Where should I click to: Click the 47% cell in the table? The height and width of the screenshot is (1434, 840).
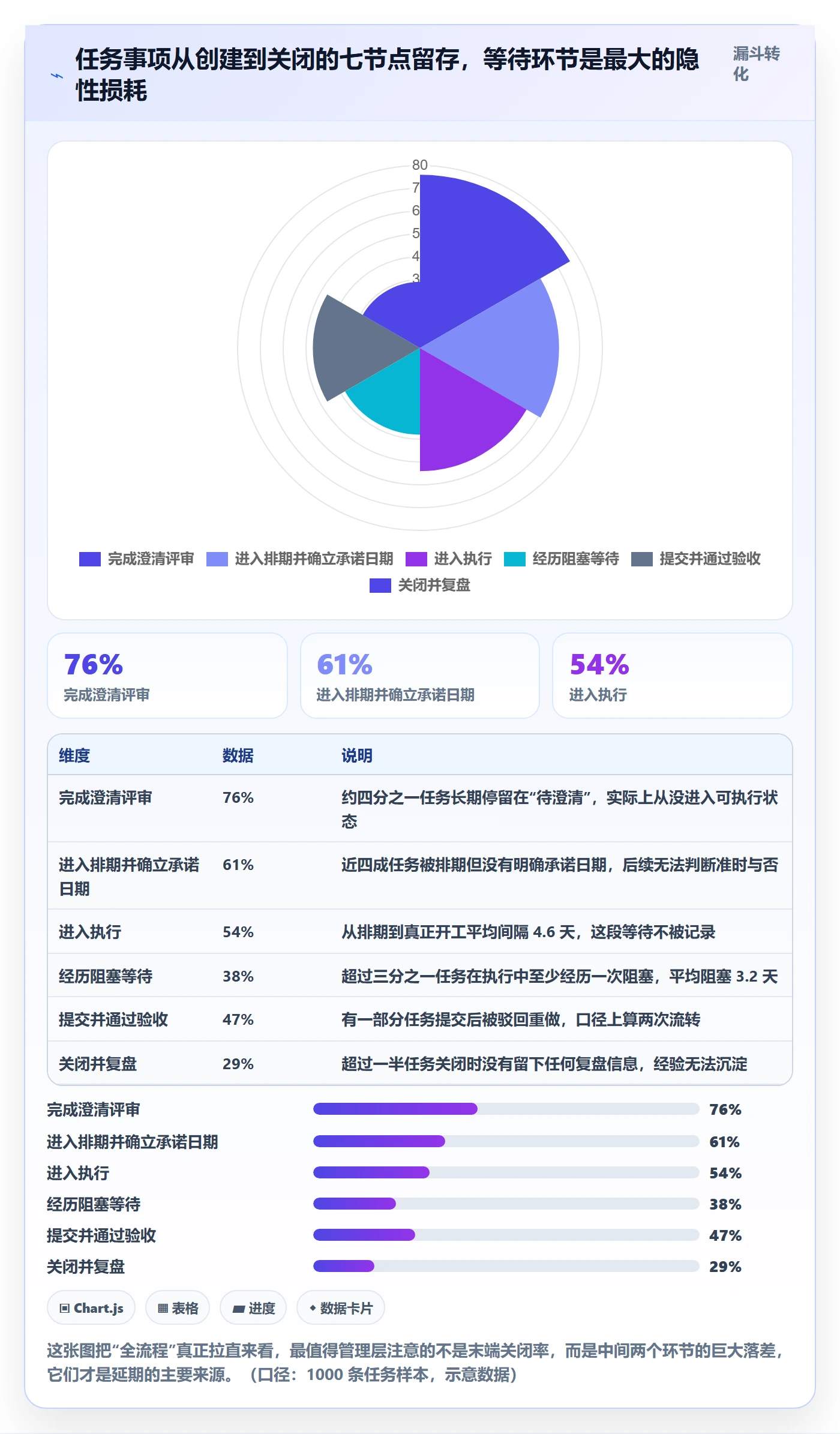[238, 1019]
